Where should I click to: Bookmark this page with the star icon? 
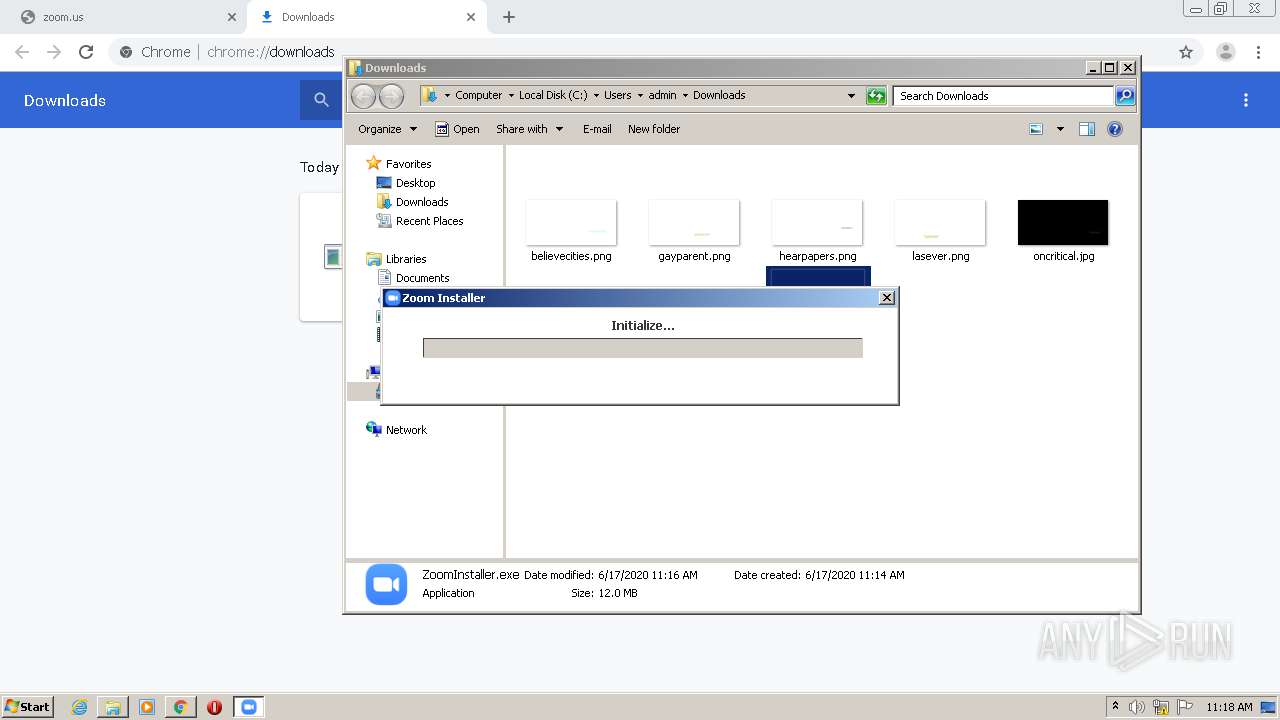(1186, 52)
